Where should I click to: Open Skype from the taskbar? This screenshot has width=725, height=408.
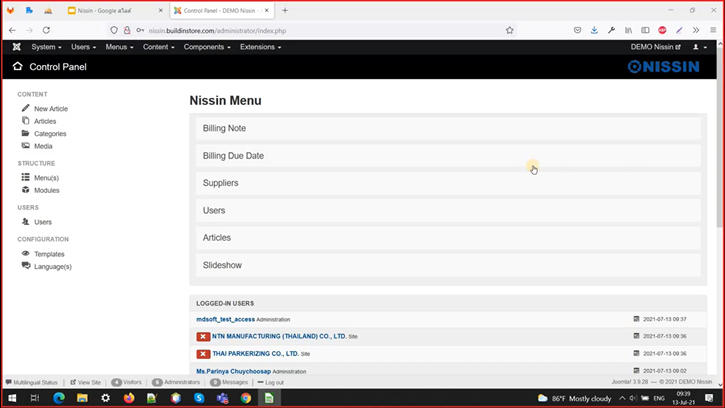199,398
